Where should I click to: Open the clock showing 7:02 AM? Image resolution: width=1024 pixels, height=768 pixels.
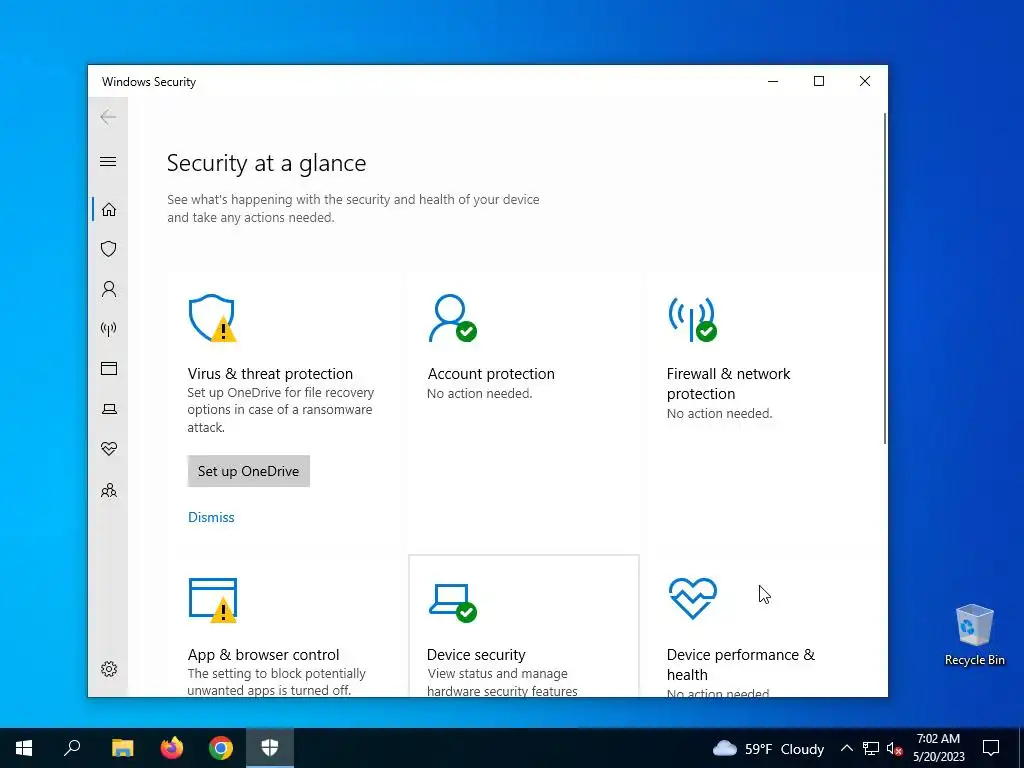pos(938,748)
